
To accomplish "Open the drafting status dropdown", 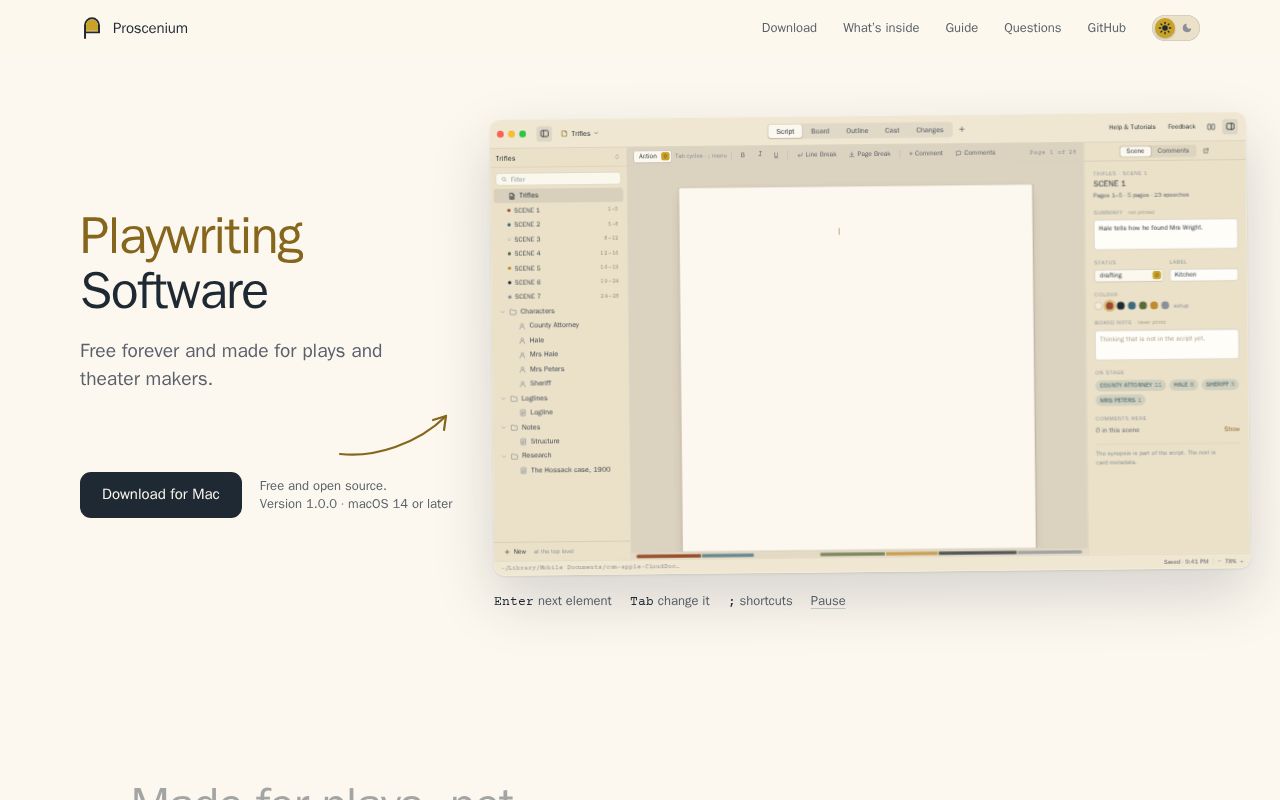I will point(1128,275).
